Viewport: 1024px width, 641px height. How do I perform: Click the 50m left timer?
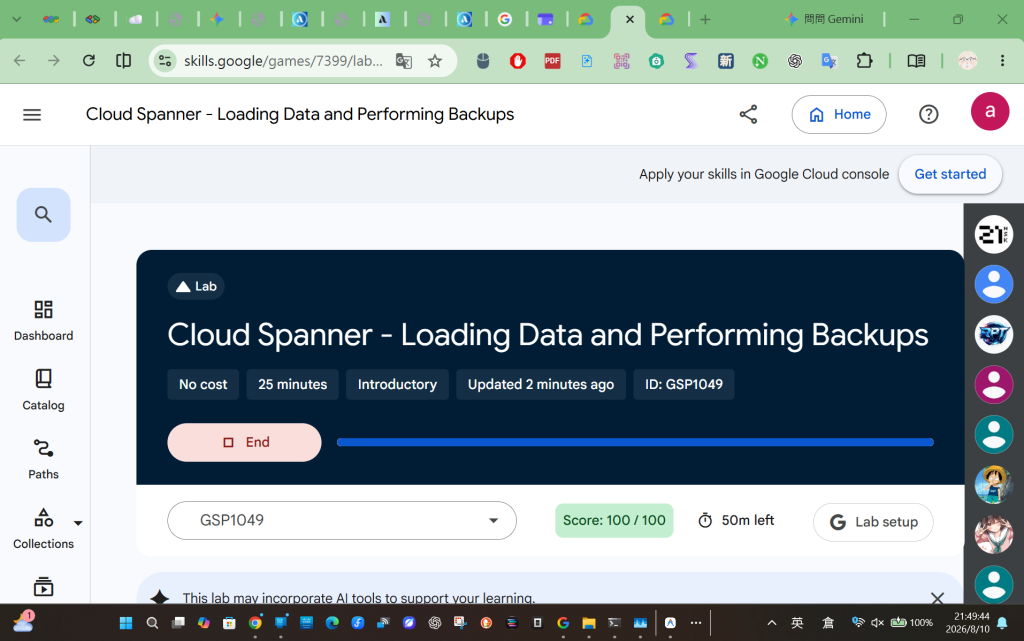tap(736, 520)
